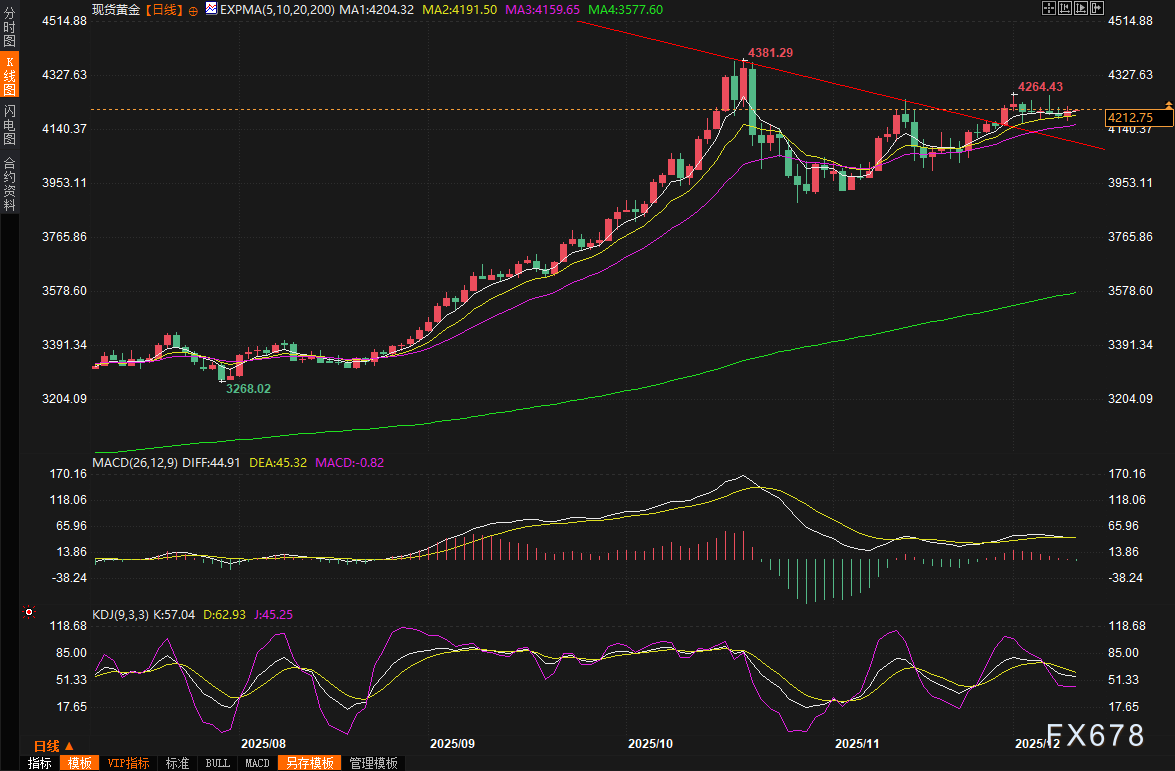Image resolution: width=1175 pixels, height=771 pixels.
Task: Select the BULL template
Action: pos(217,763)
